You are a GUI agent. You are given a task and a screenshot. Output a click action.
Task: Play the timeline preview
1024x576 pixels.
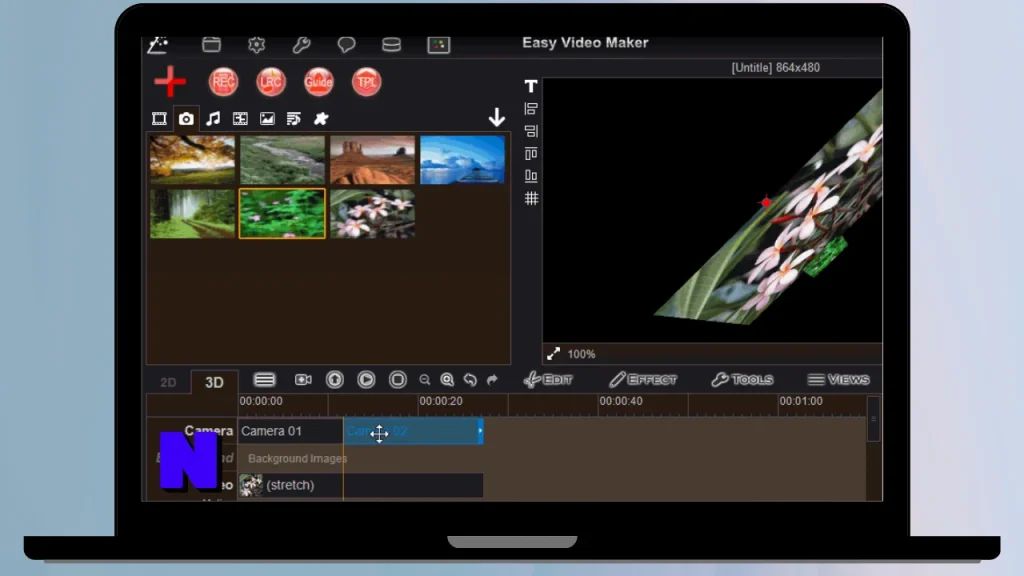(x=366, y=379)
